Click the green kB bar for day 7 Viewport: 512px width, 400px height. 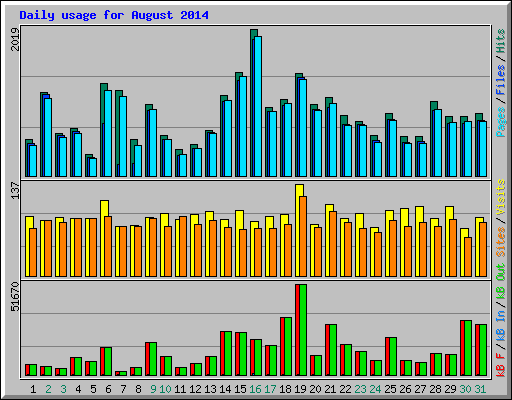[x=123, y=374]
